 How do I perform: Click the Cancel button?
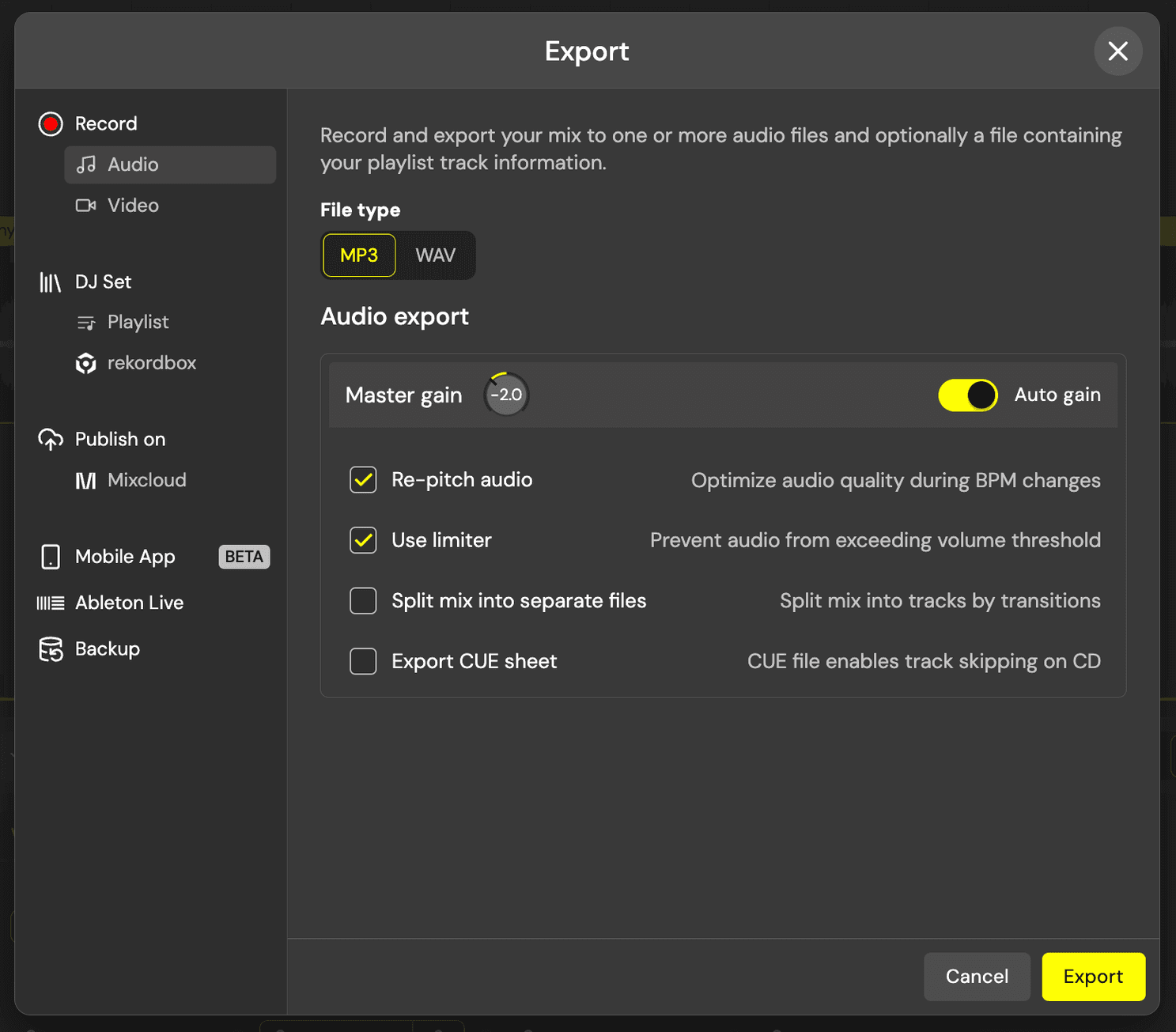click(977, 977)
